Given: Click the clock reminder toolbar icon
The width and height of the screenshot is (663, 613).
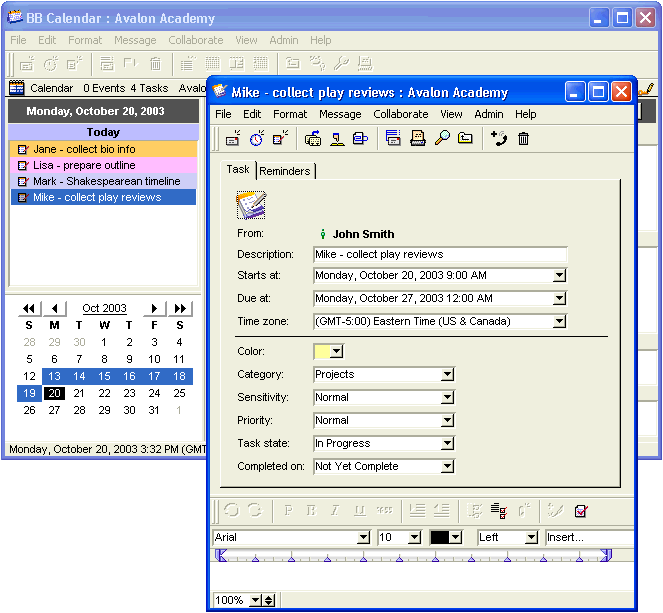Looking at the screenshot, I should [257, 139].
